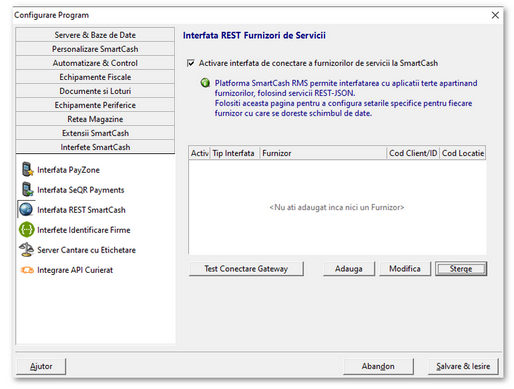Click the Abandon button
The height and width of the screenshot is (389, 514).
(378, 366)
